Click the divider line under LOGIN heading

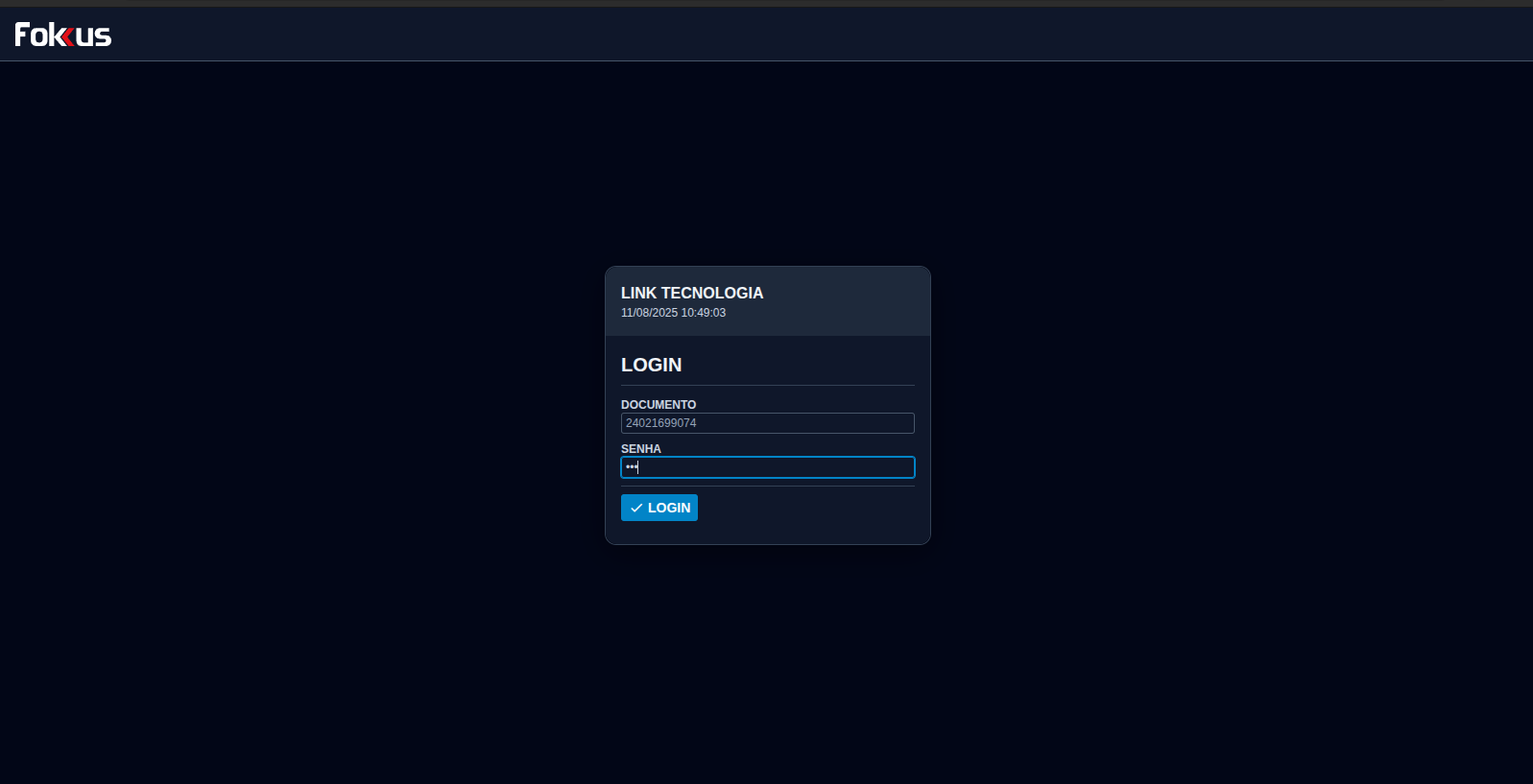767,385
